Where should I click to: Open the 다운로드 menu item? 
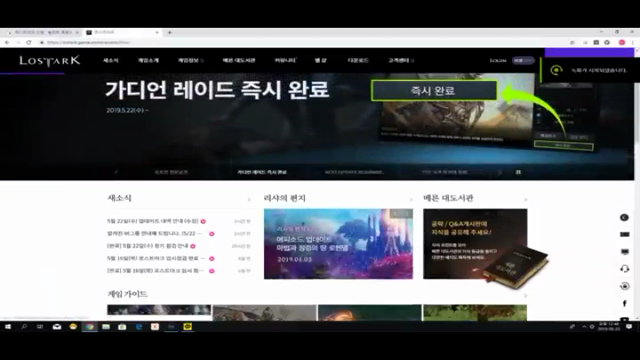pyautogui.click(x=358, y=60)
